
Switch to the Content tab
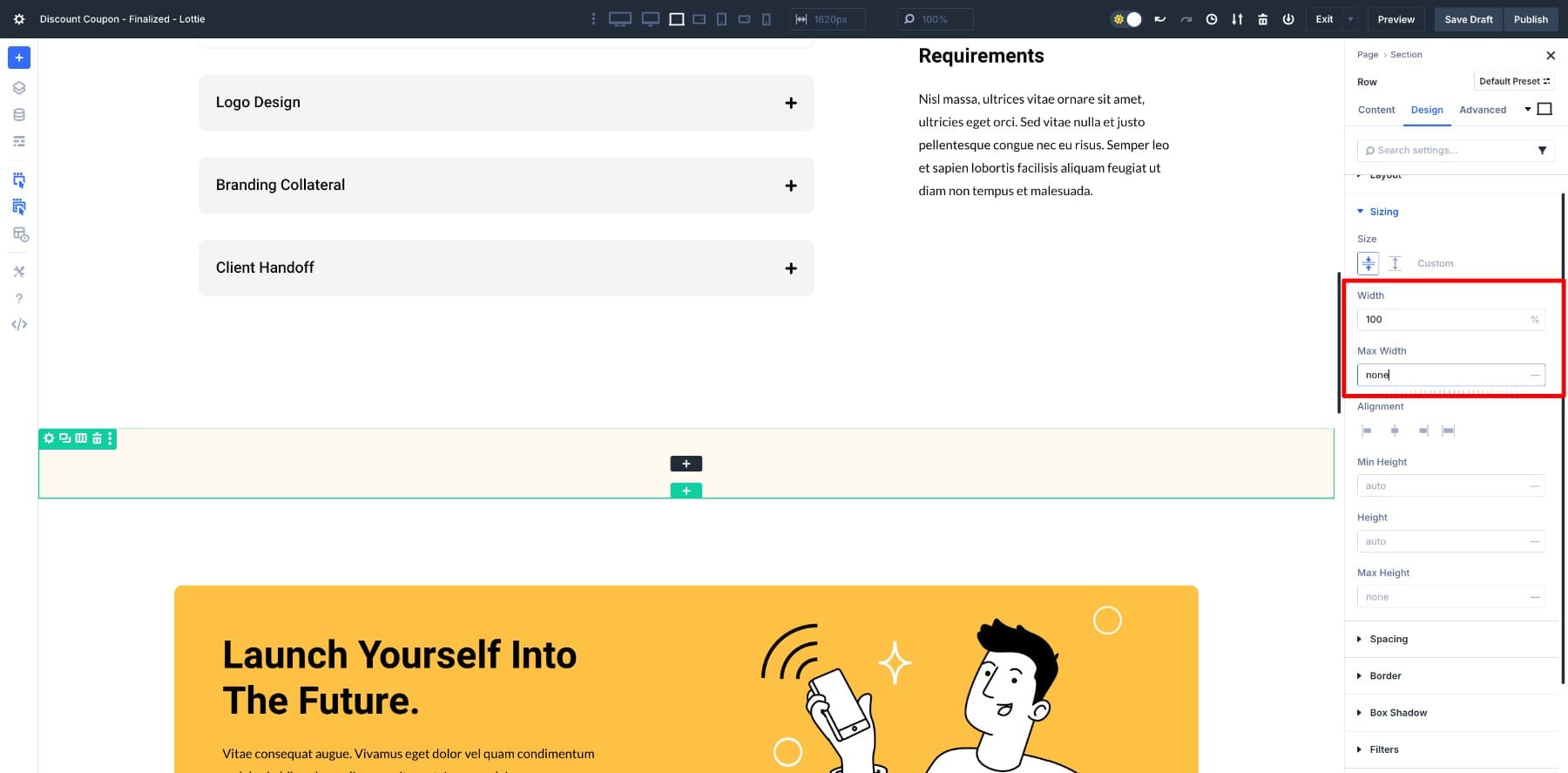coord(1375,110)
